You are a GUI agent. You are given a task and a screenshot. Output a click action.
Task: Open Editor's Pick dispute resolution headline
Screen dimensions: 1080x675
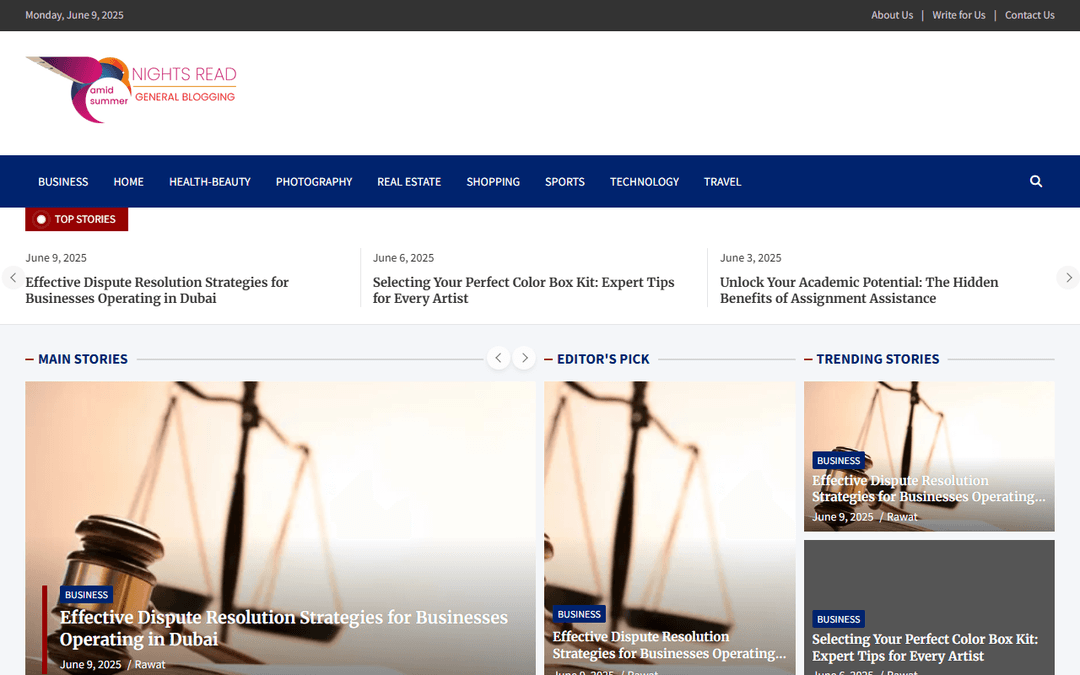tap(669, 645)
